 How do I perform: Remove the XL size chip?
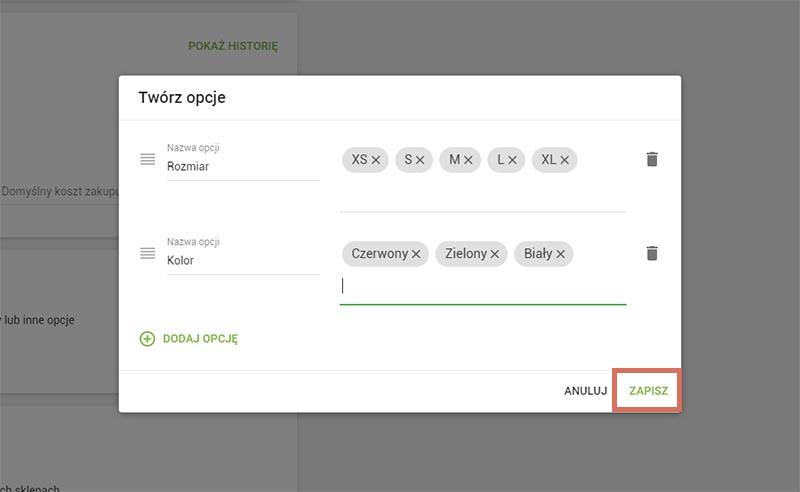click(564, 160)
